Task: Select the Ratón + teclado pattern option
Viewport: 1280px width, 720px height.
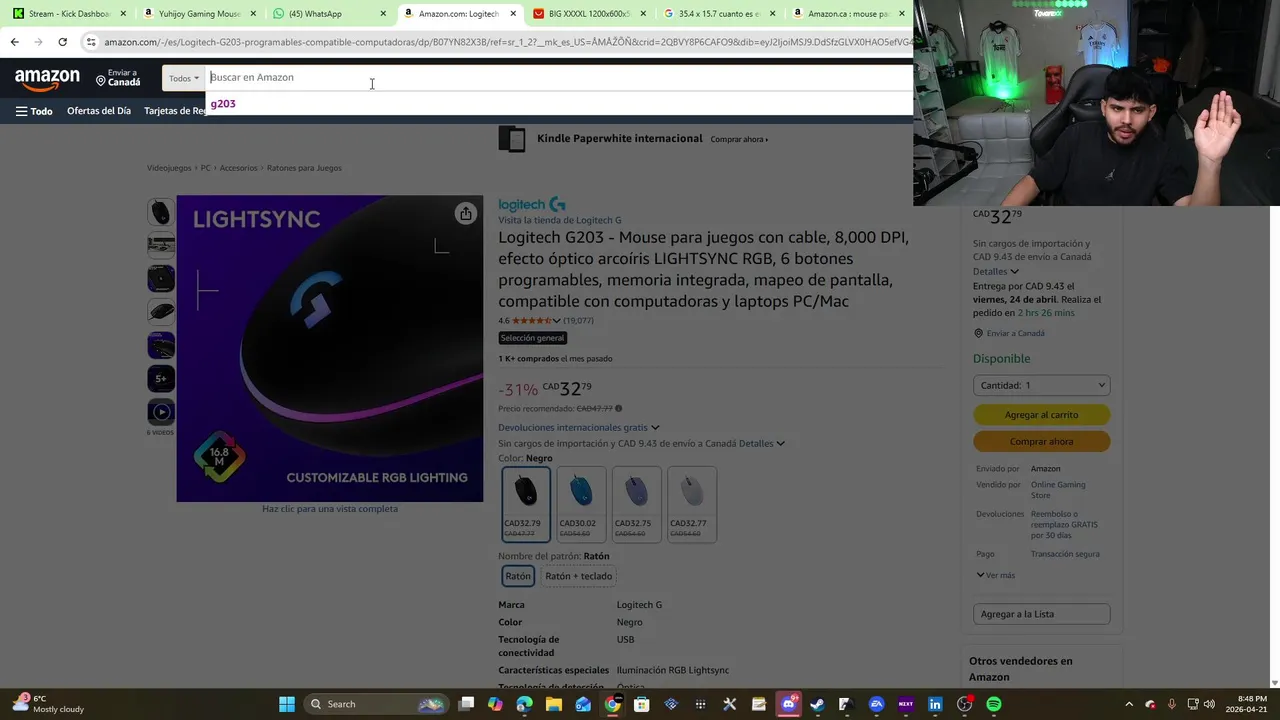Action: pyautogui.click(x=578, y=576)
